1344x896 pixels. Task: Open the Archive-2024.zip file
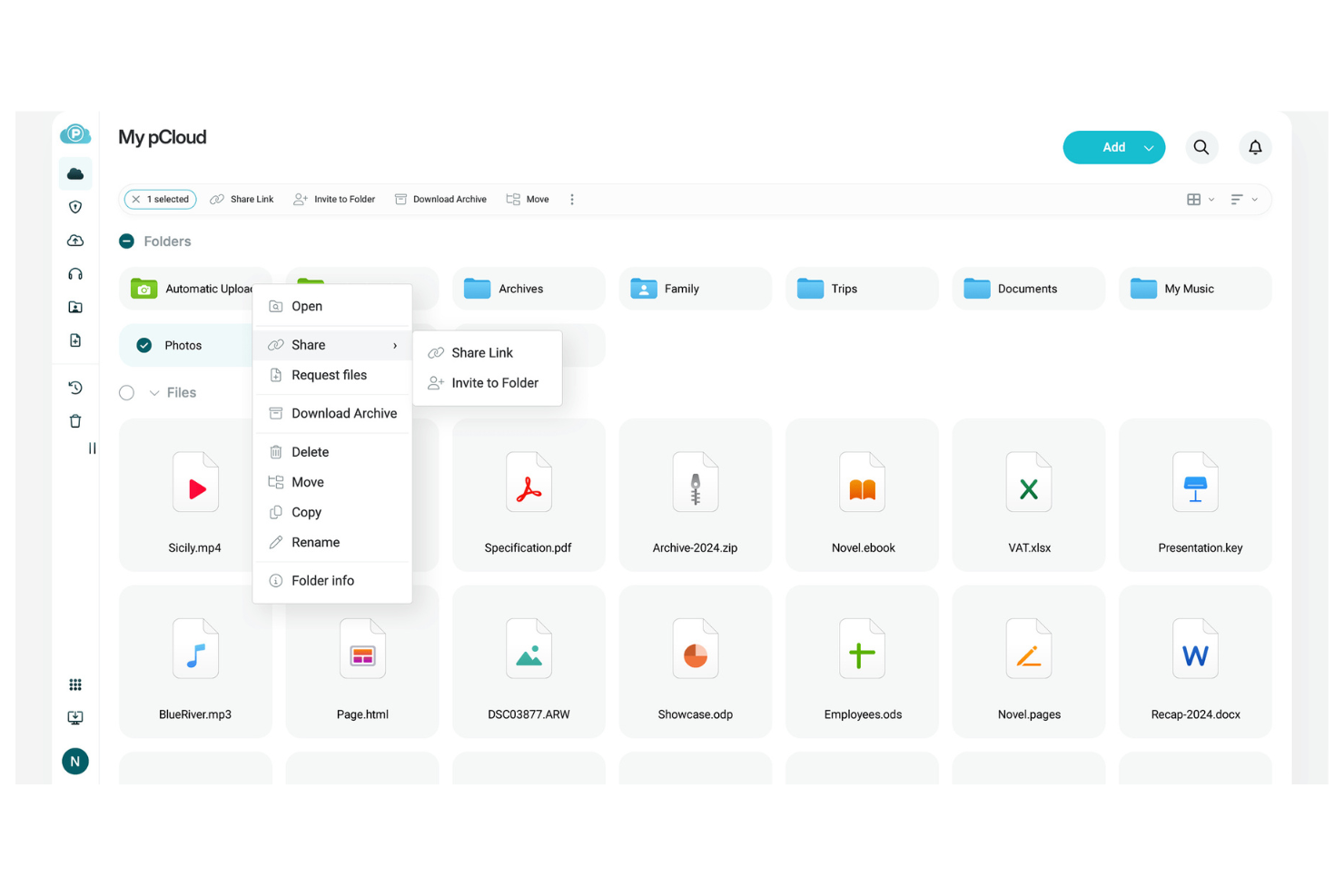695,495
